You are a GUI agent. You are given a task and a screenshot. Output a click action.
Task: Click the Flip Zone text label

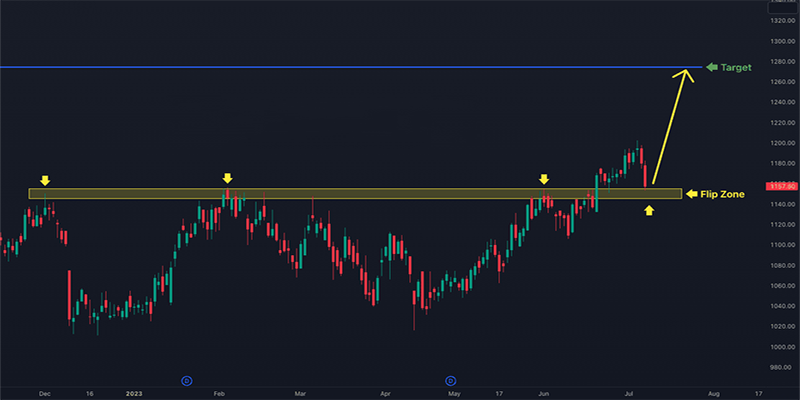[x=721, y=193]
